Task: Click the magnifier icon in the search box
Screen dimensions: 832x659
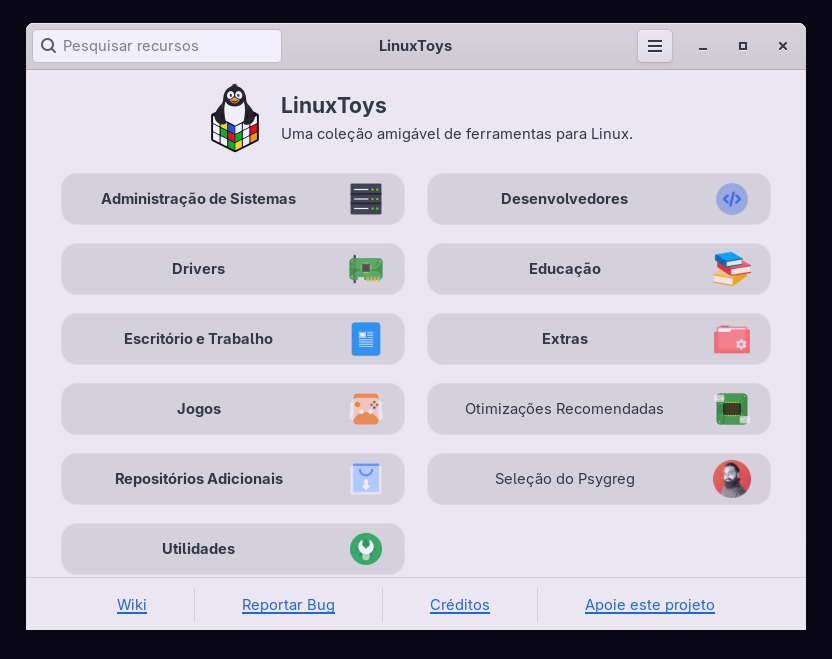Action: (x=48, y=46)
